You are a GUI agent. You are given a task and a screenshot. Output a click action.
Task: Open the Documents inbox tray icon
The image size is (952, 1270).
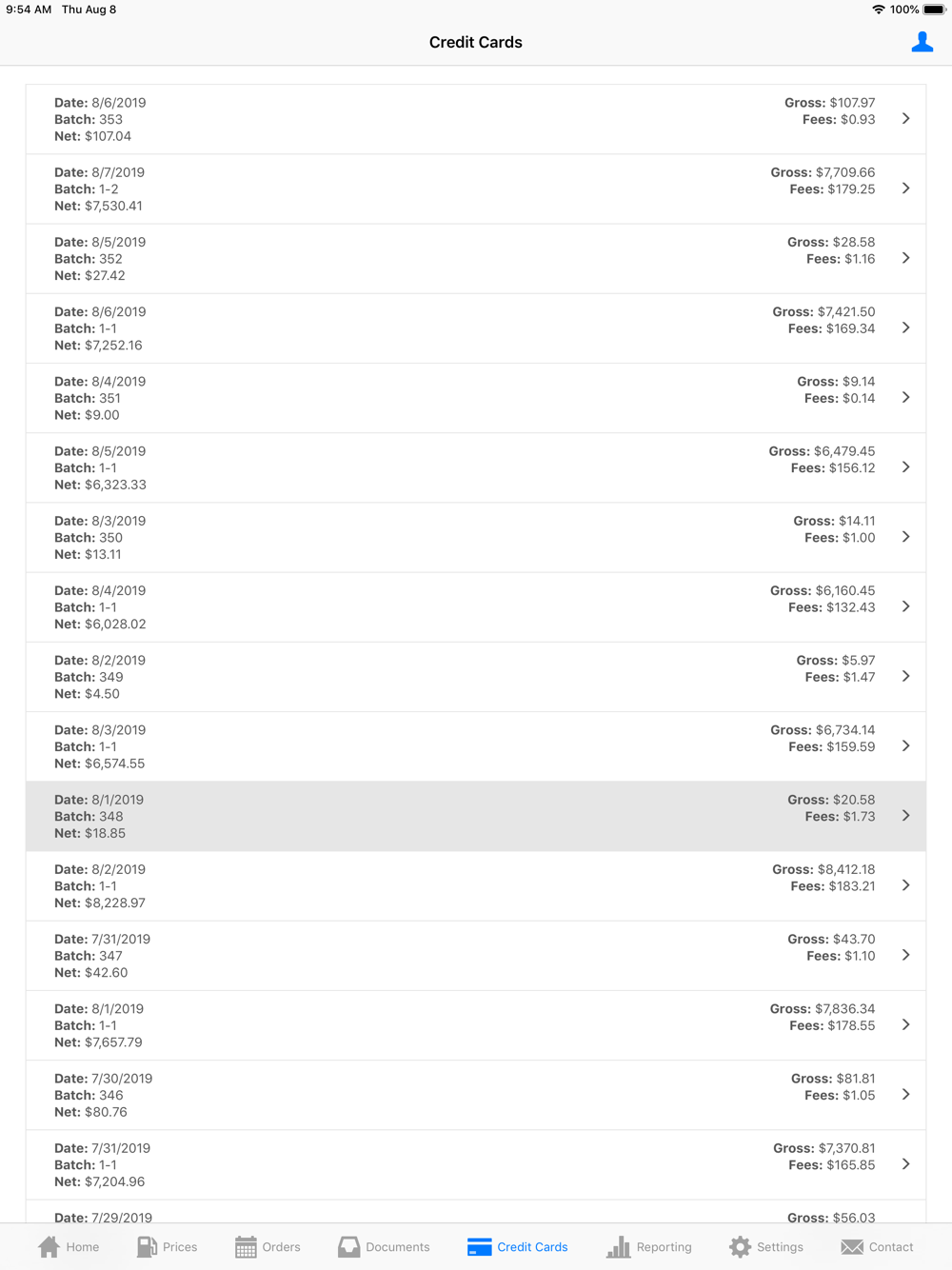click(x=349, y=1246)
